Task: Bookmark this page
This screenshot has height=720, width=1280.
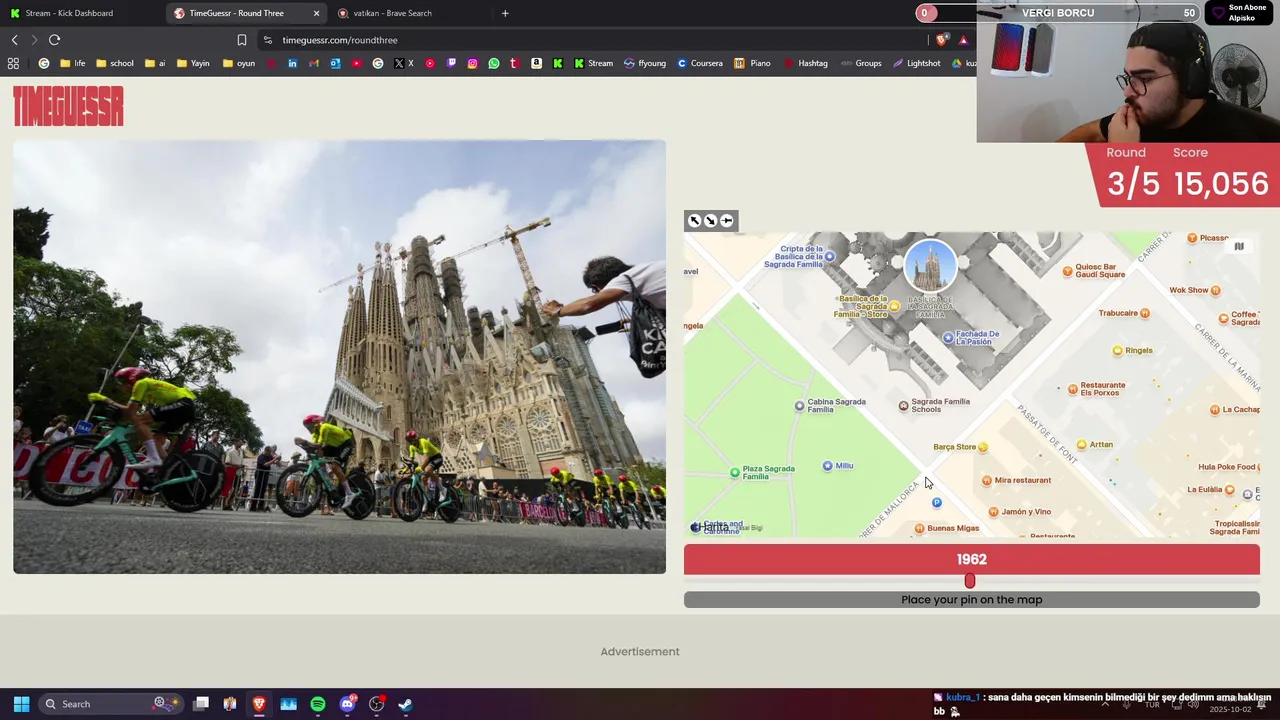Action: [x=241, y=40]
